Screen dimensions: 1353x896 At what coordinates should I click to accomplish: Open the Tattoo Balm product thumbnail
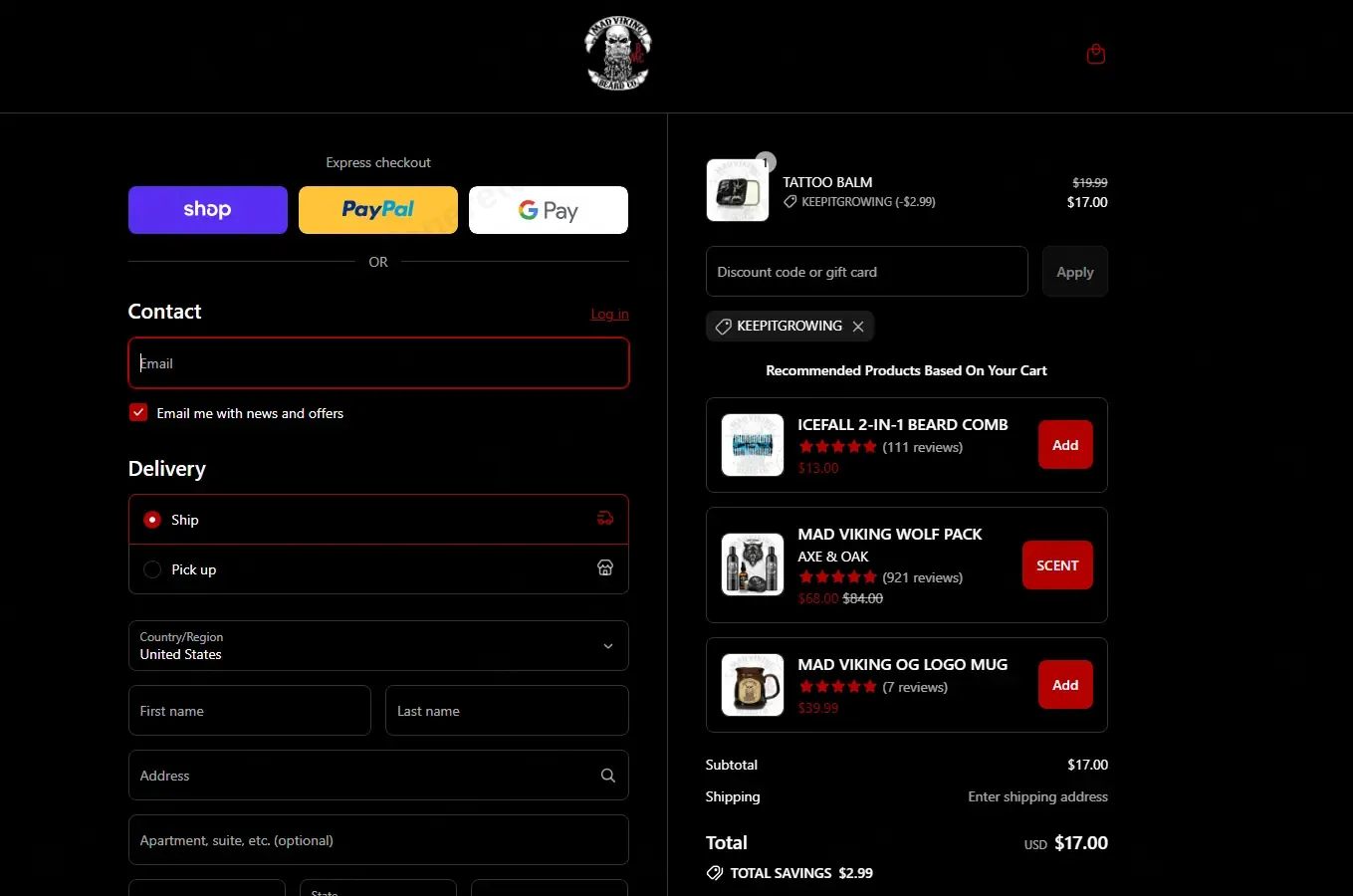coord(737,190)
